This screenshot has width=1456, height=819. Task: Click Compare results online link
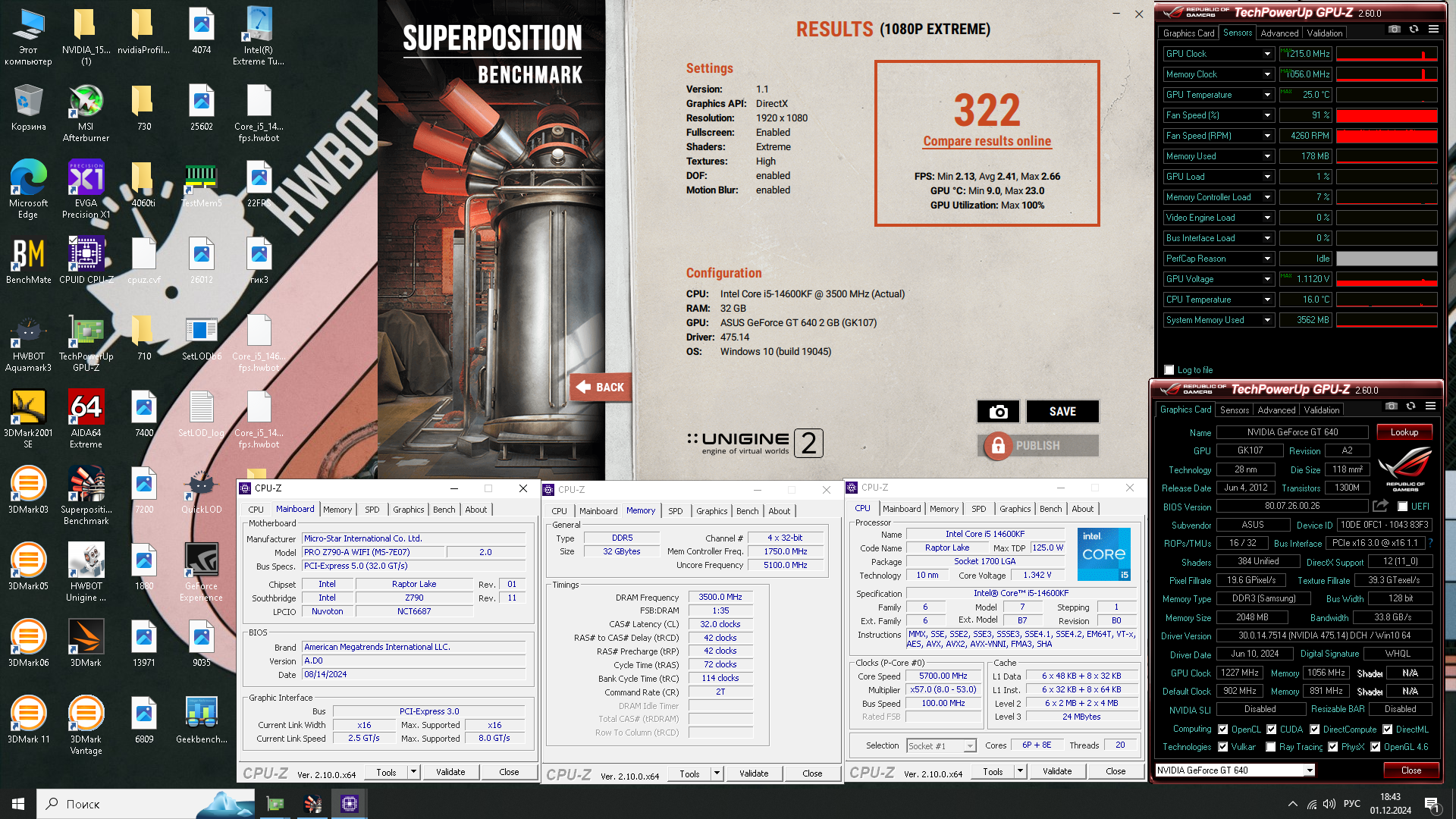pyautogui.click(x=987, y=141)
